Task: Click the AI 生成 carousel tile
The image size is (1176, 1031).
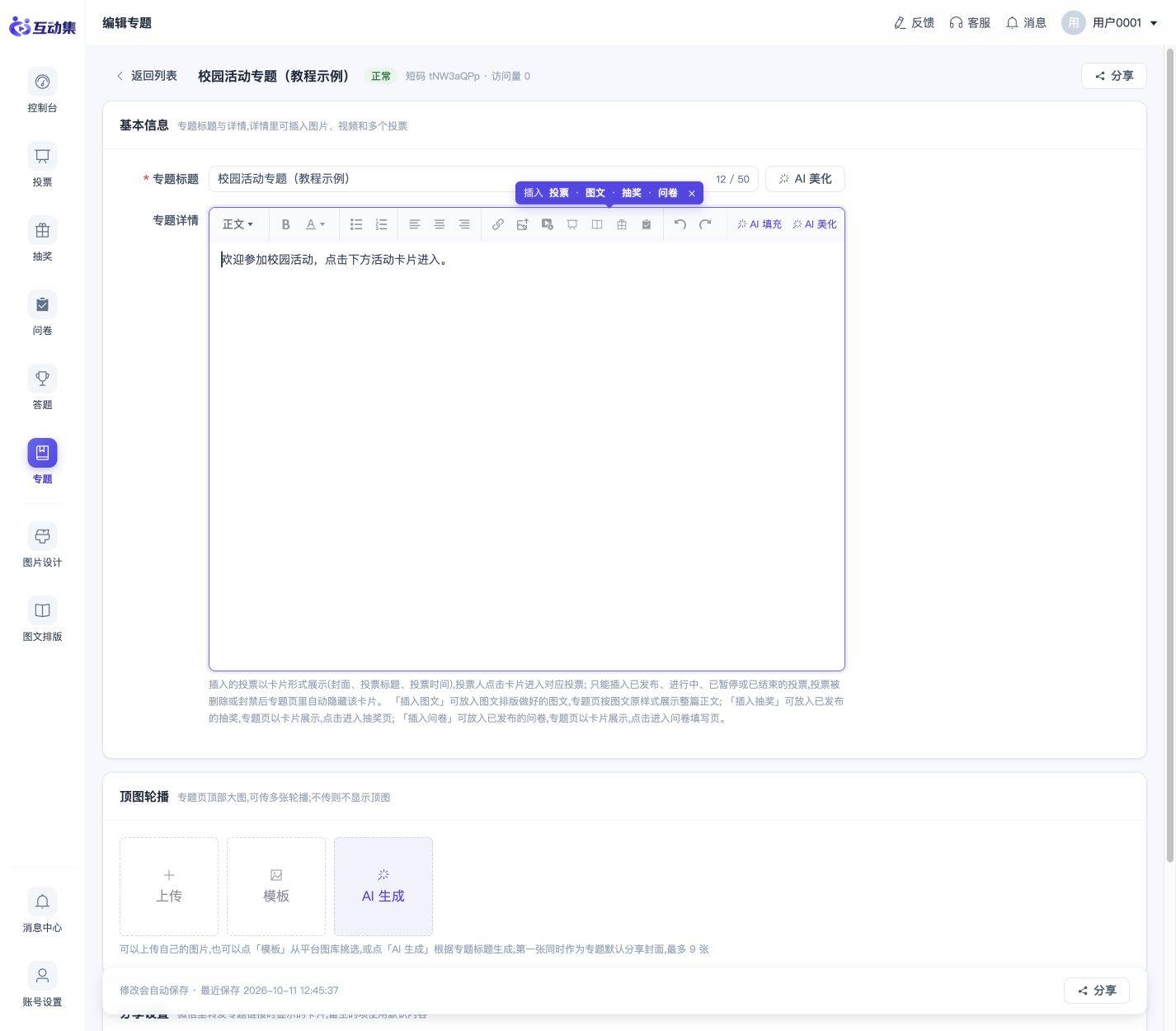Action: tap(383, 887)
